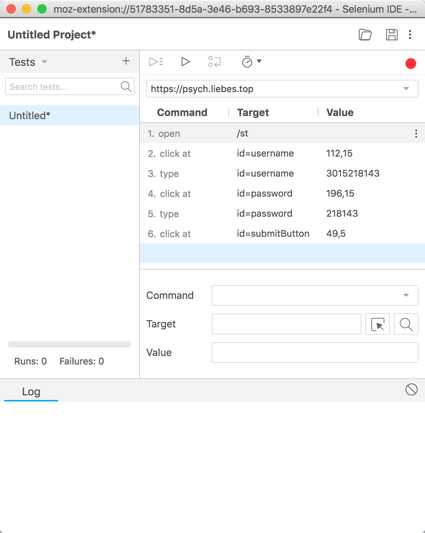Select row 4 click at id=password
This screenshot has width=425, height=533.
click(x=282, y=194)
